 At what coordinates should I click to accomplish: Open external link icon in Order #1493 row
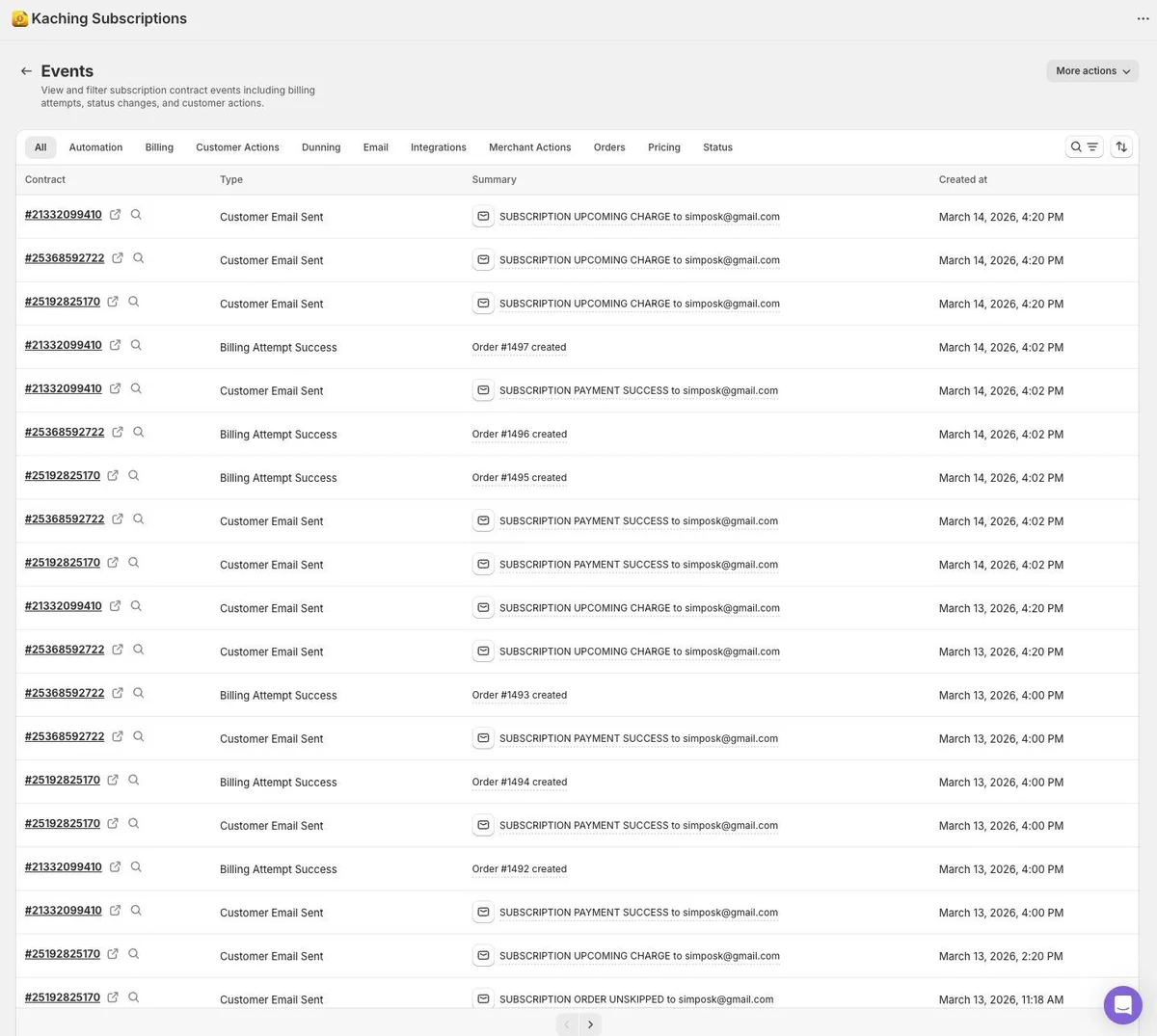coord(118,693)
